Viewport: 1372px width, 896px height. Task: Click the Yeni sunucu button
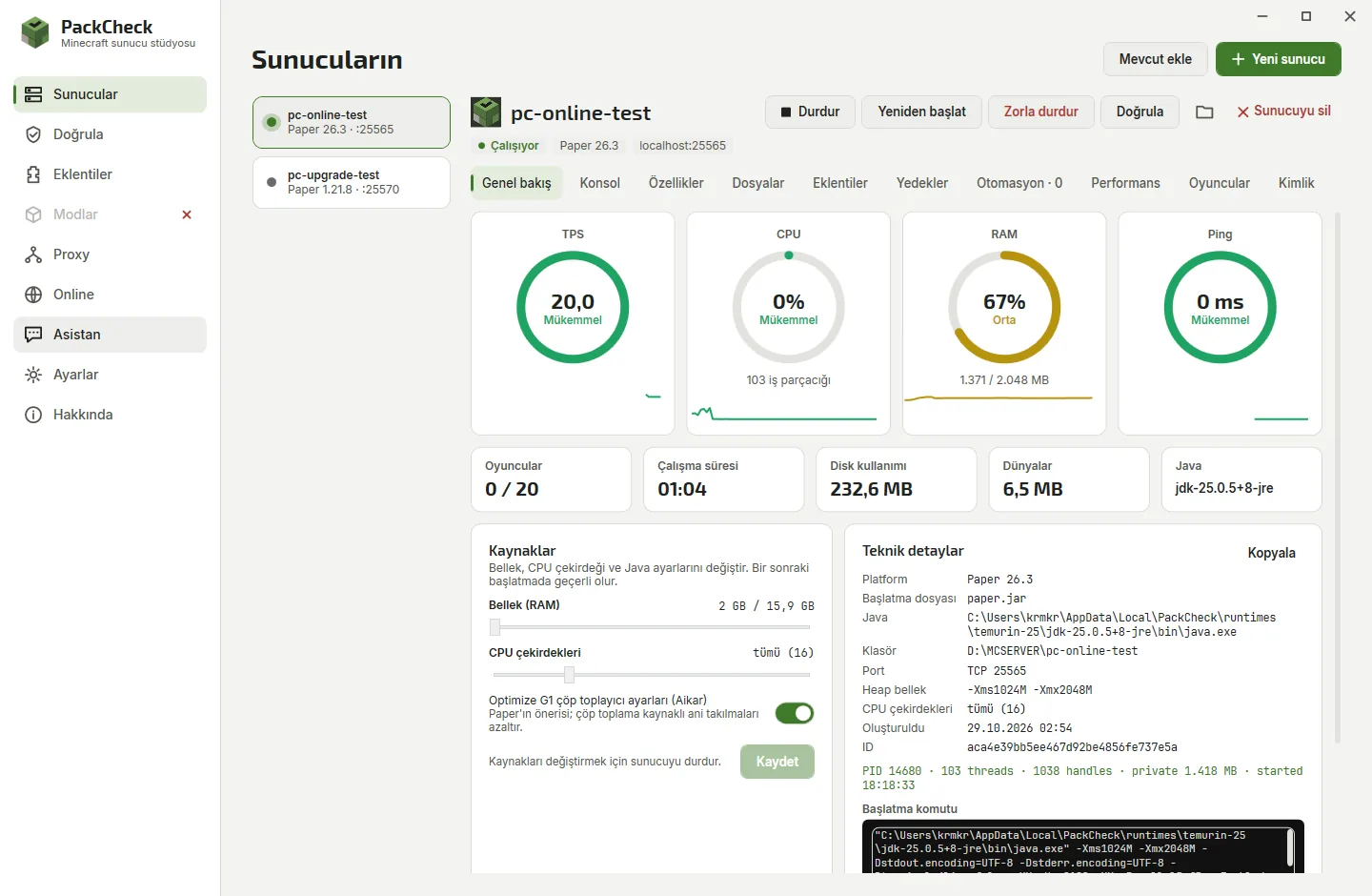coord(1278,59)
